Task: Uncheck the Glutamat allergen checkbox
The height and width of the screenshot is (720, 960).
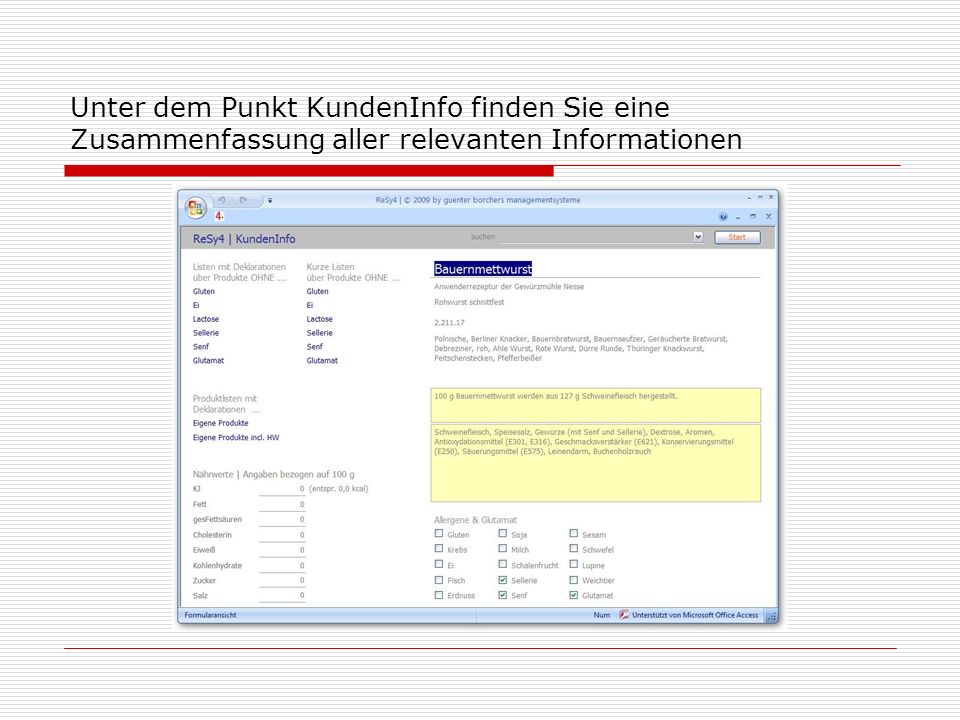Action: [x=574, y=595]
